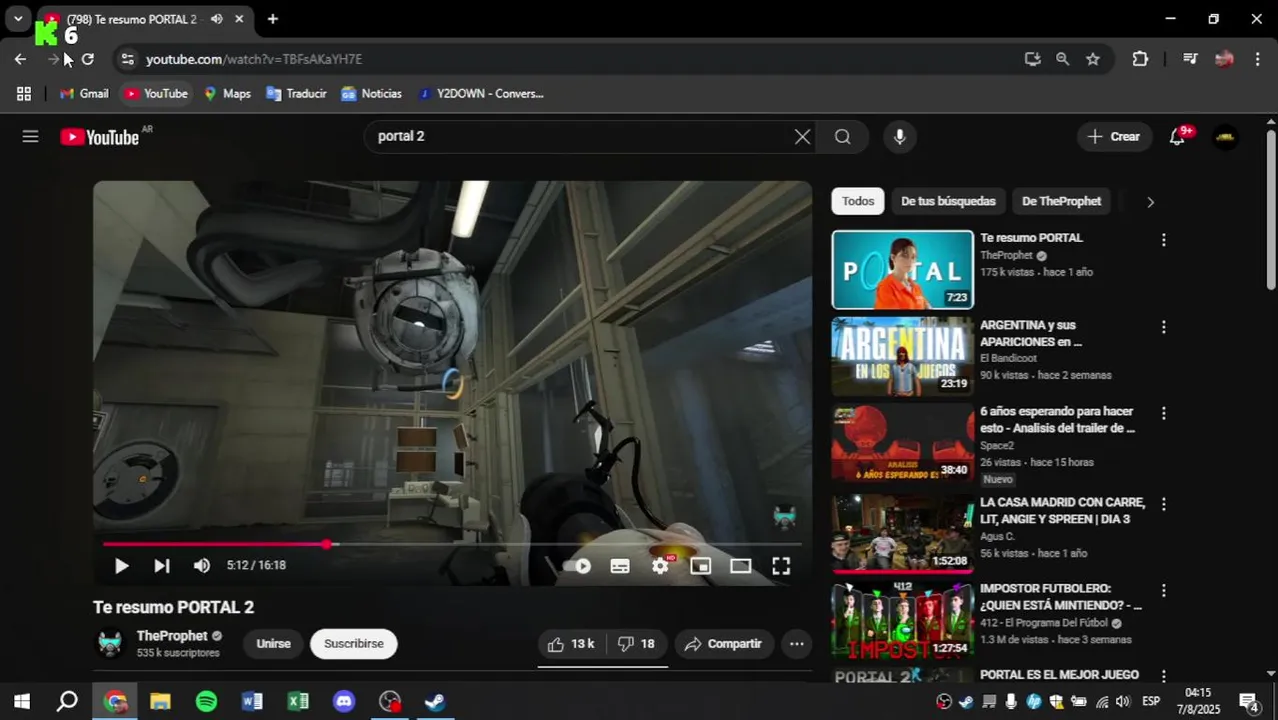
Task: Open 'Te resumo PORTAL' video thumbnail
Action: (902, 270)
